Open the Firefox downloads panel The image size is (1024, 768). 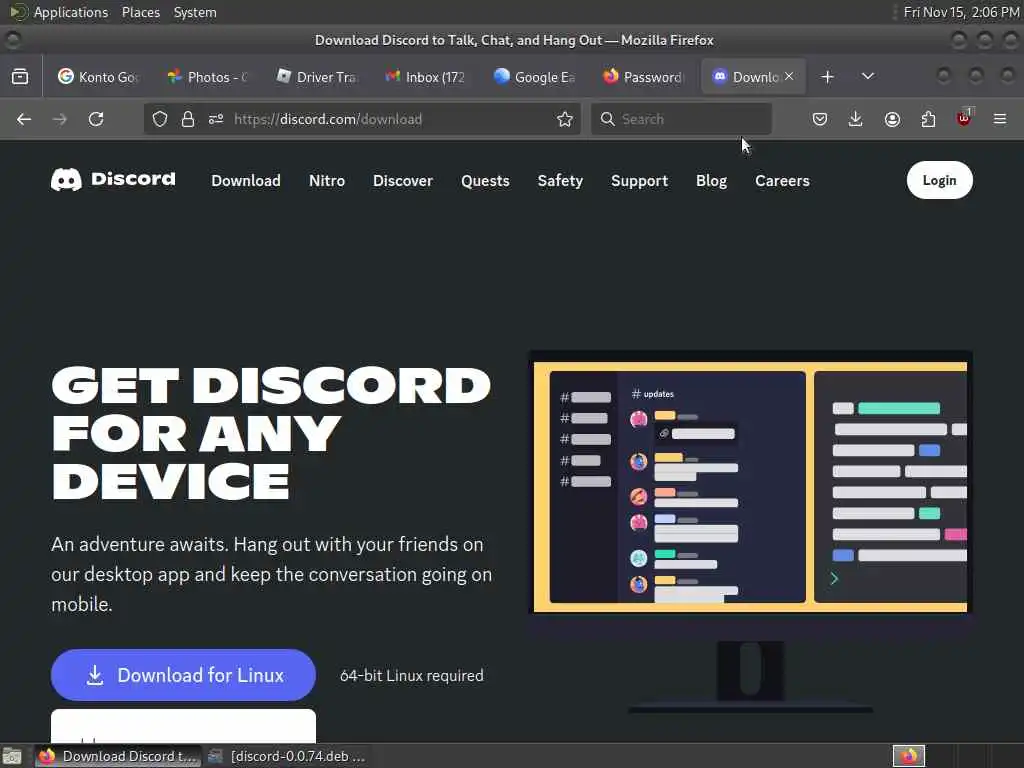[856, 119]
